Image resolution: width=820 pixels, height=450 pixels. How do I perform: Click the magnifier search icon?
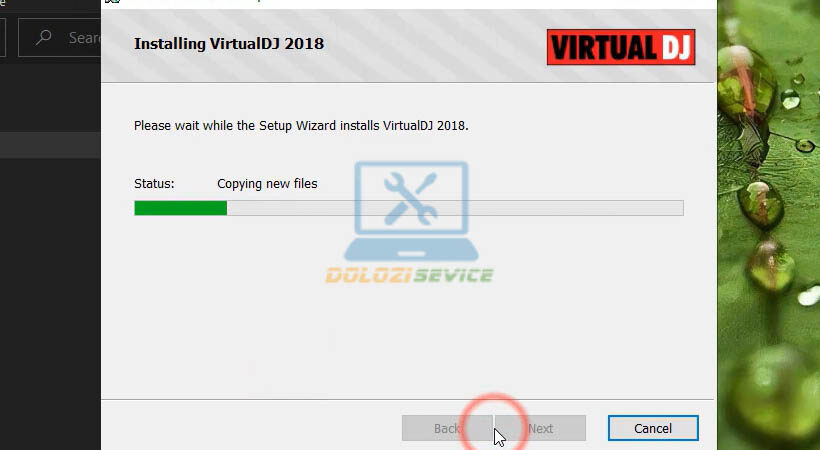pos(44,37)
